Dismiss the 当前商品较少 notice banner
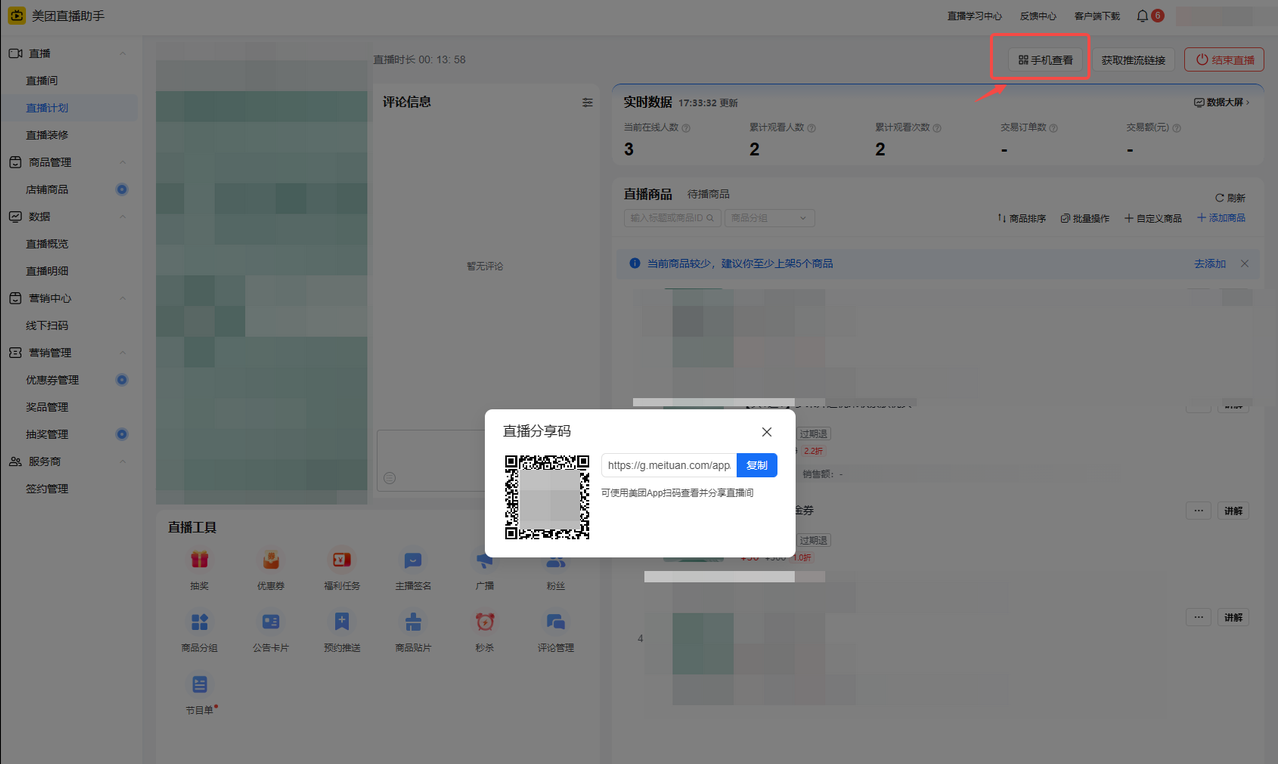The image size is (1278, 764). [x=1245, y=263]
